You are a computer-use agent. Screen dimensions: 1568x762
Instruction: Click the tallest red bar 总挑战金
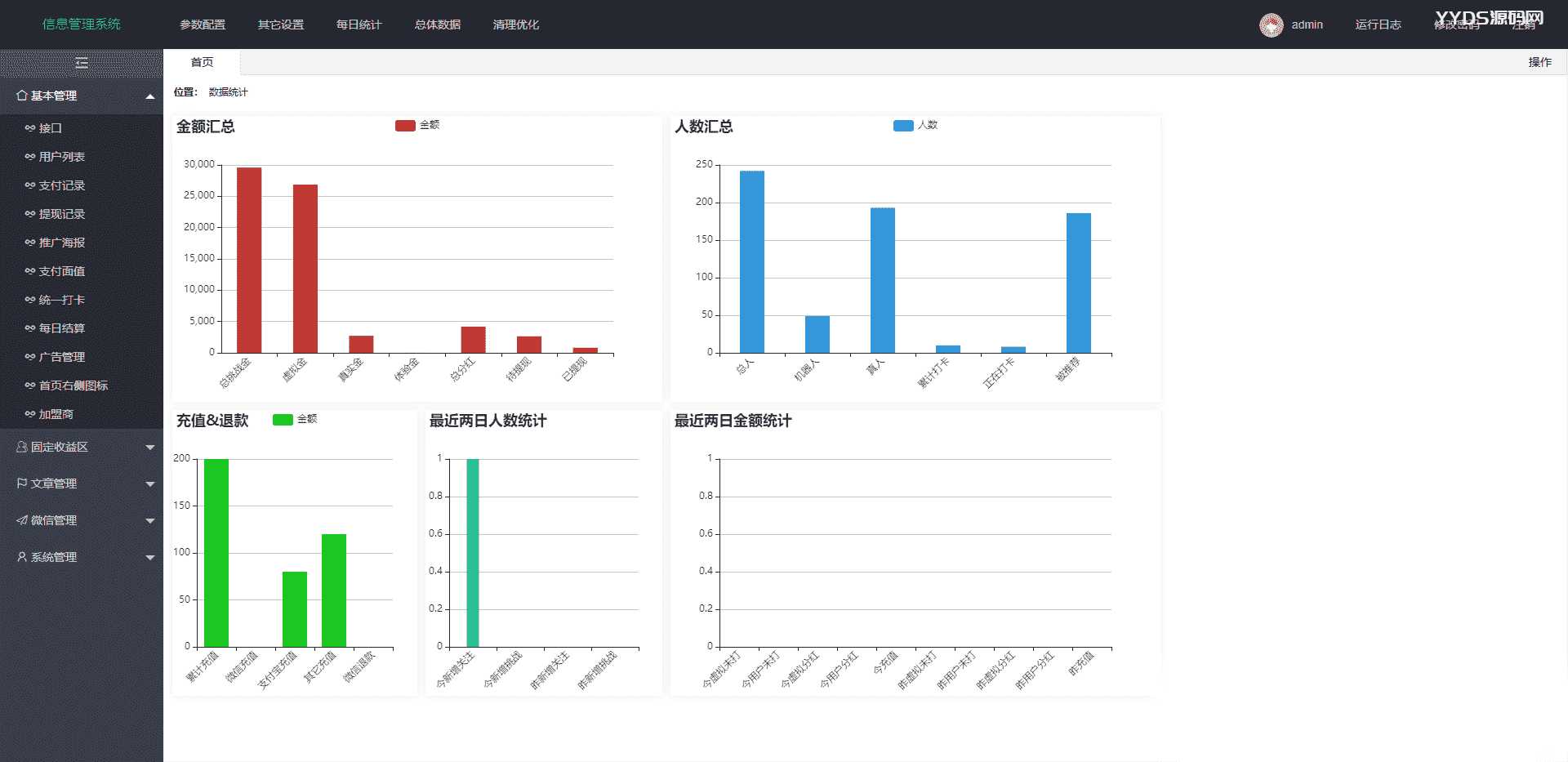[249, 260]
